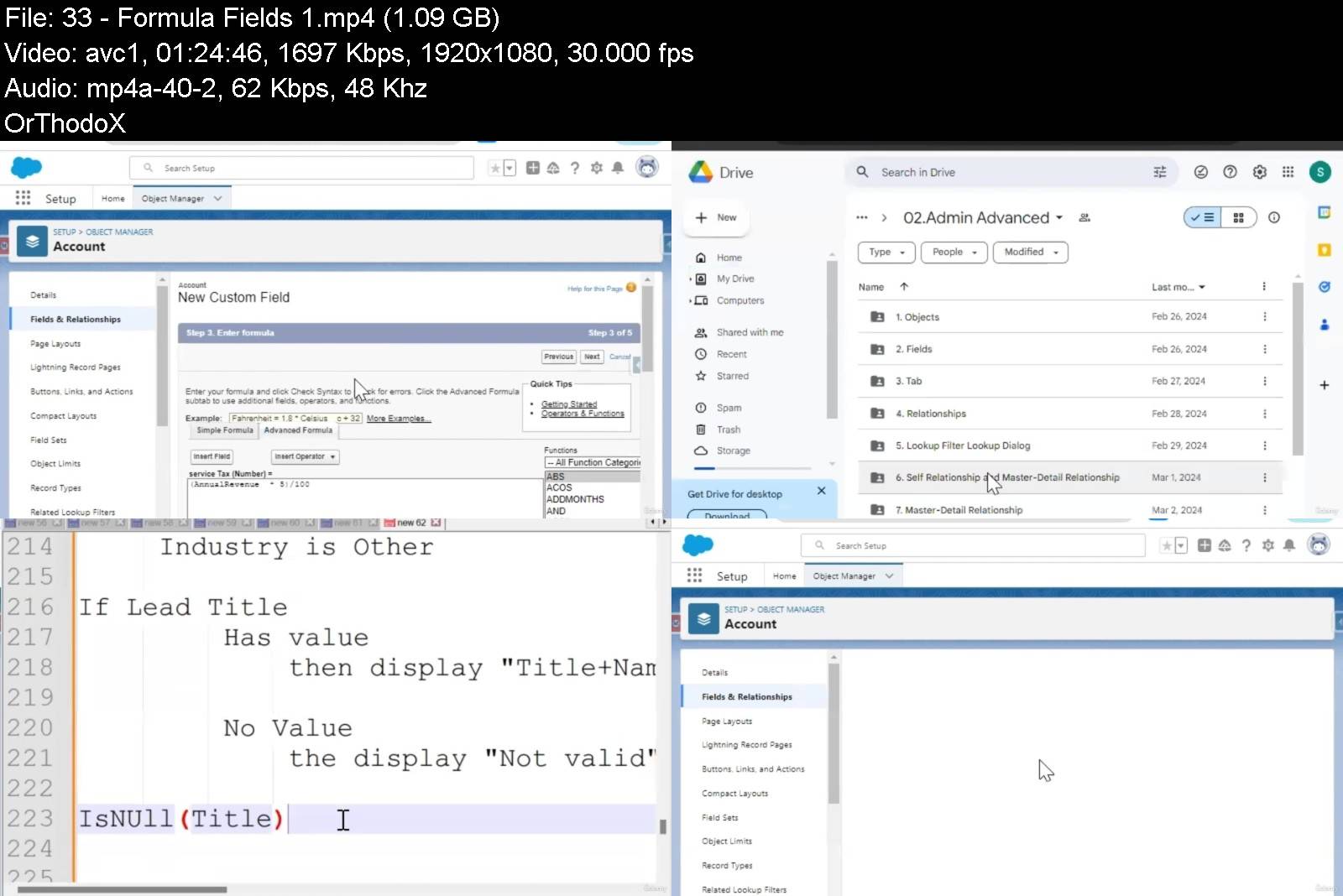Image resolution: width=1343 pixels, height=896 pixels.
Task: Click the shared people icon beside 02.Admin Advanced
Action: coord(1084,217)
